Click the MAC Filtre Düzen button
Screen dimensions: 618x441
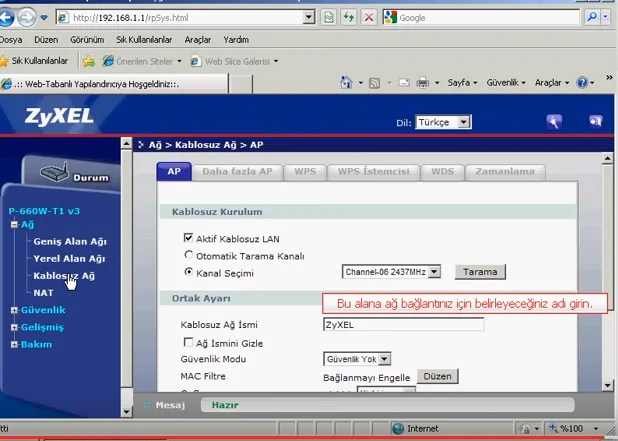437,376
